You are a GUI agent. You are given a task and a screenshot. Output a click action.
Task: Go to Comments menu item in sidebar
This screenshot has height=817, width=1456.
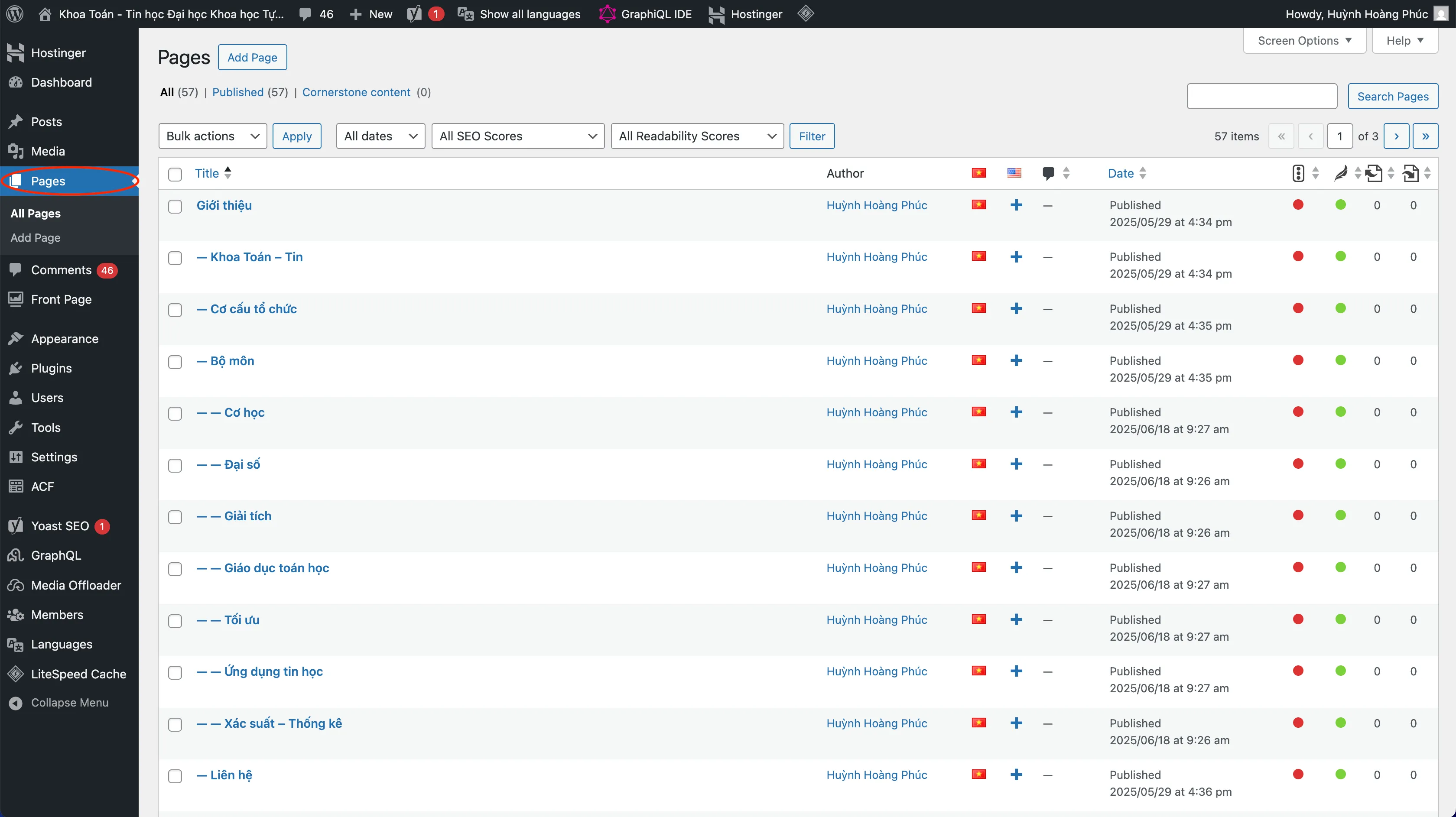click(x=61, y=270)
